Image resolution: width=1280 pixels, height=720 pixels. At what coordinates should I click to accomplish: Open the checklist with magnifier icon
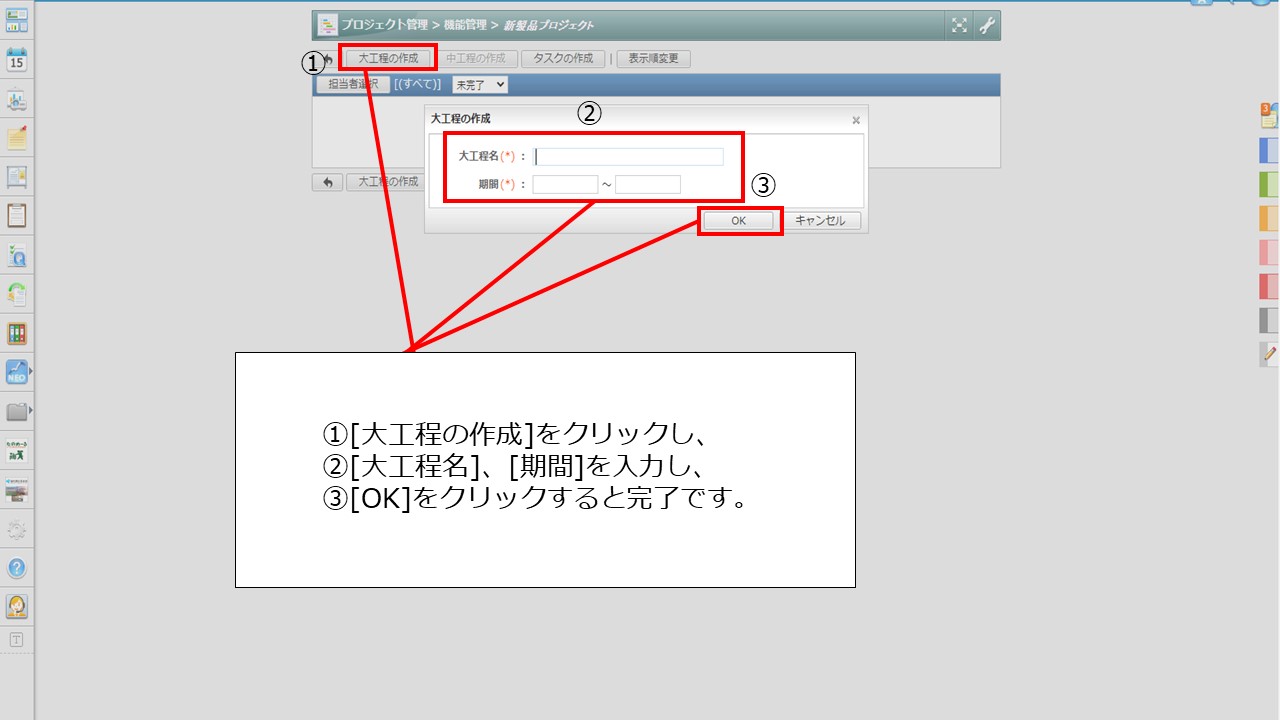[17, 255]
